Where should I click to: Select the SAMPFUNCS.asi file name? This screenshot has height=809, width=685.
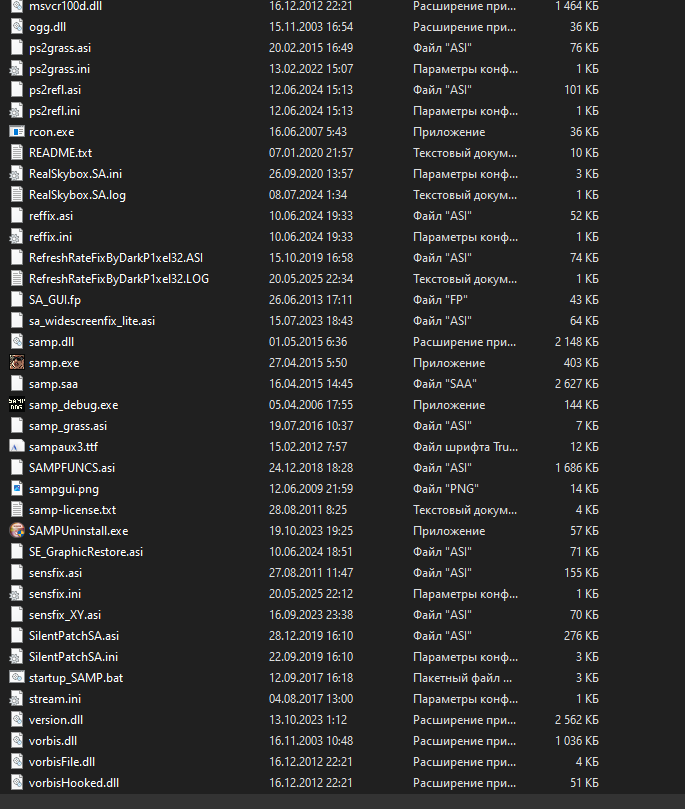pyautogui.click(x=72, y=468)
